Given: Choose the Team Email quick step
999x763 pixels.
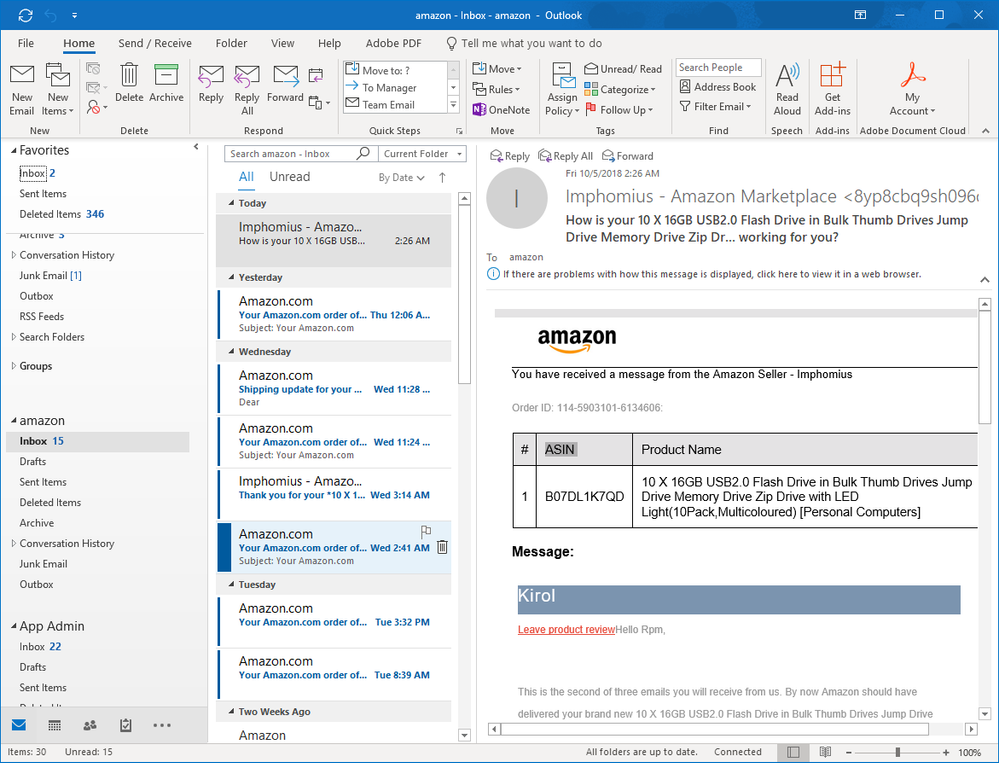Looking at the screenshot, I should pyautogui.click(x=396, y=104).
